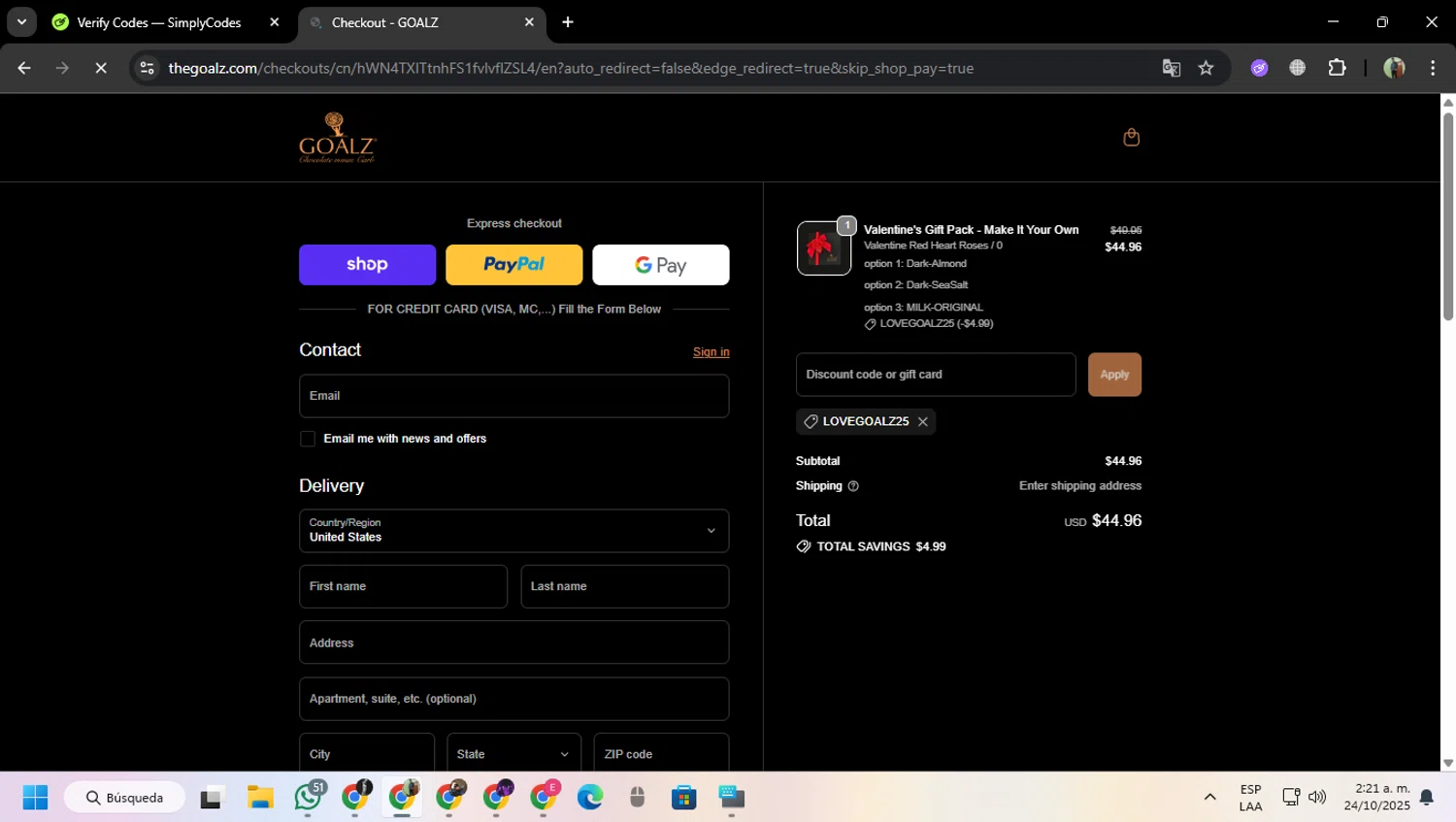
Task: Focus the City field
Action: [x=367, y=754]
